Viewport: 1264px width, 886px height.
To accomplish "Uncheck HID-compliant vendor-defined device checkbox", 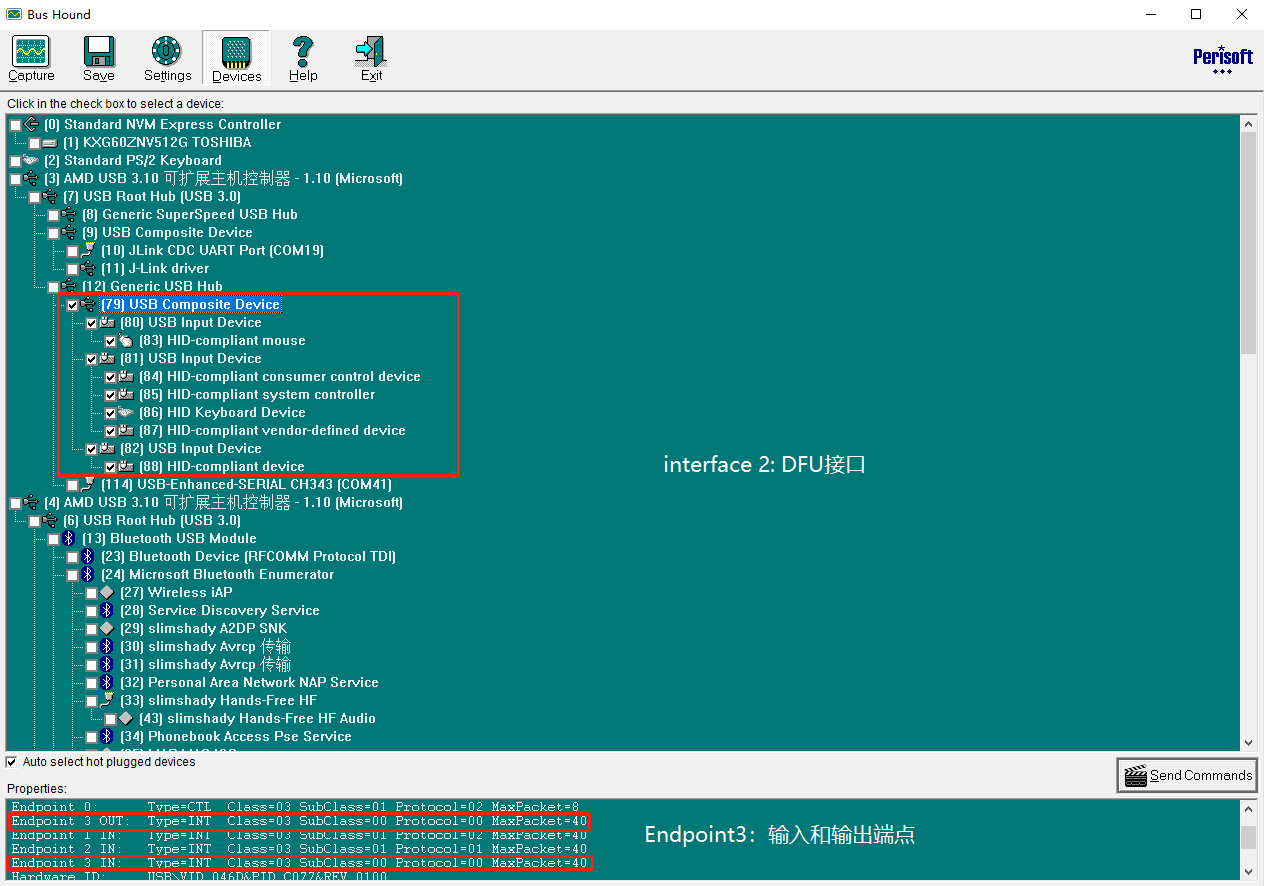I will point(110,431).
